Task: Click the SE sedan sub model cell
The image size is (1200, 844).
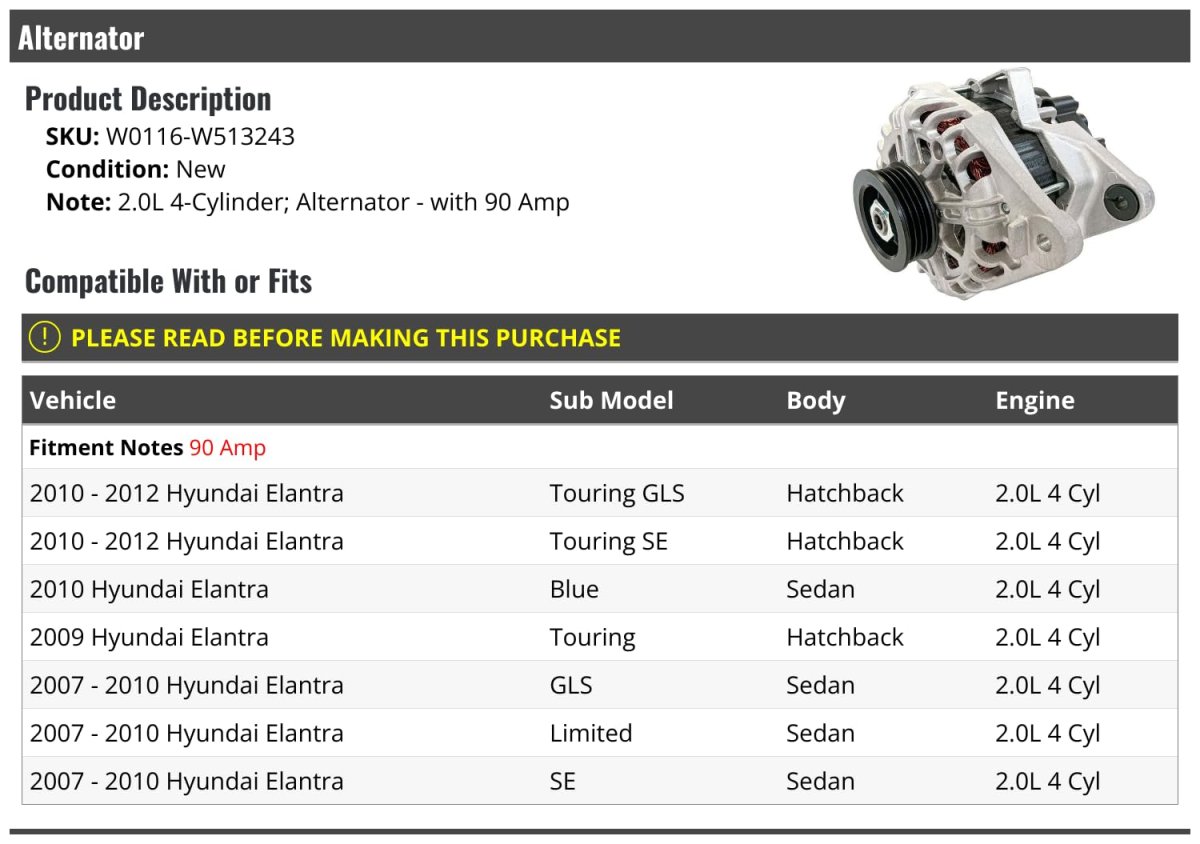Action: [562, 781]
